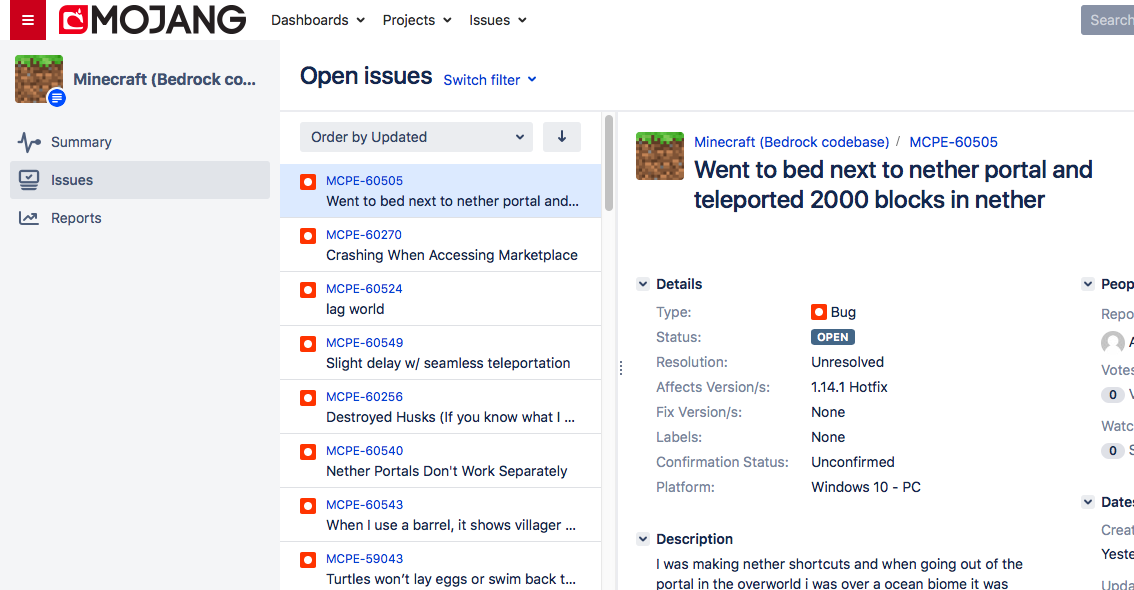Open the Issues menu in top bar
Screen dimensions: 1134x590
[x=498, y=20]
